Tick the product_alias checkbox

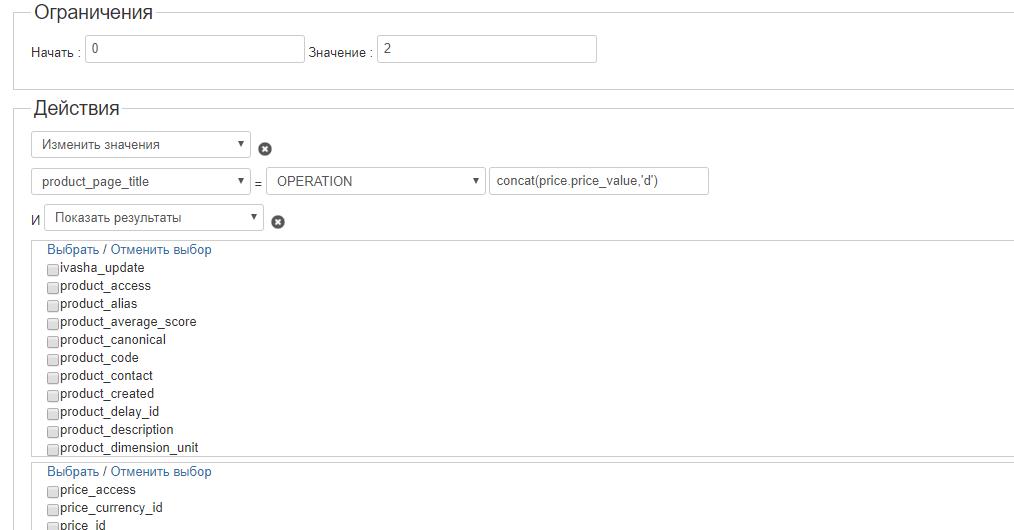pyautogui.click(x=53, y=306)
